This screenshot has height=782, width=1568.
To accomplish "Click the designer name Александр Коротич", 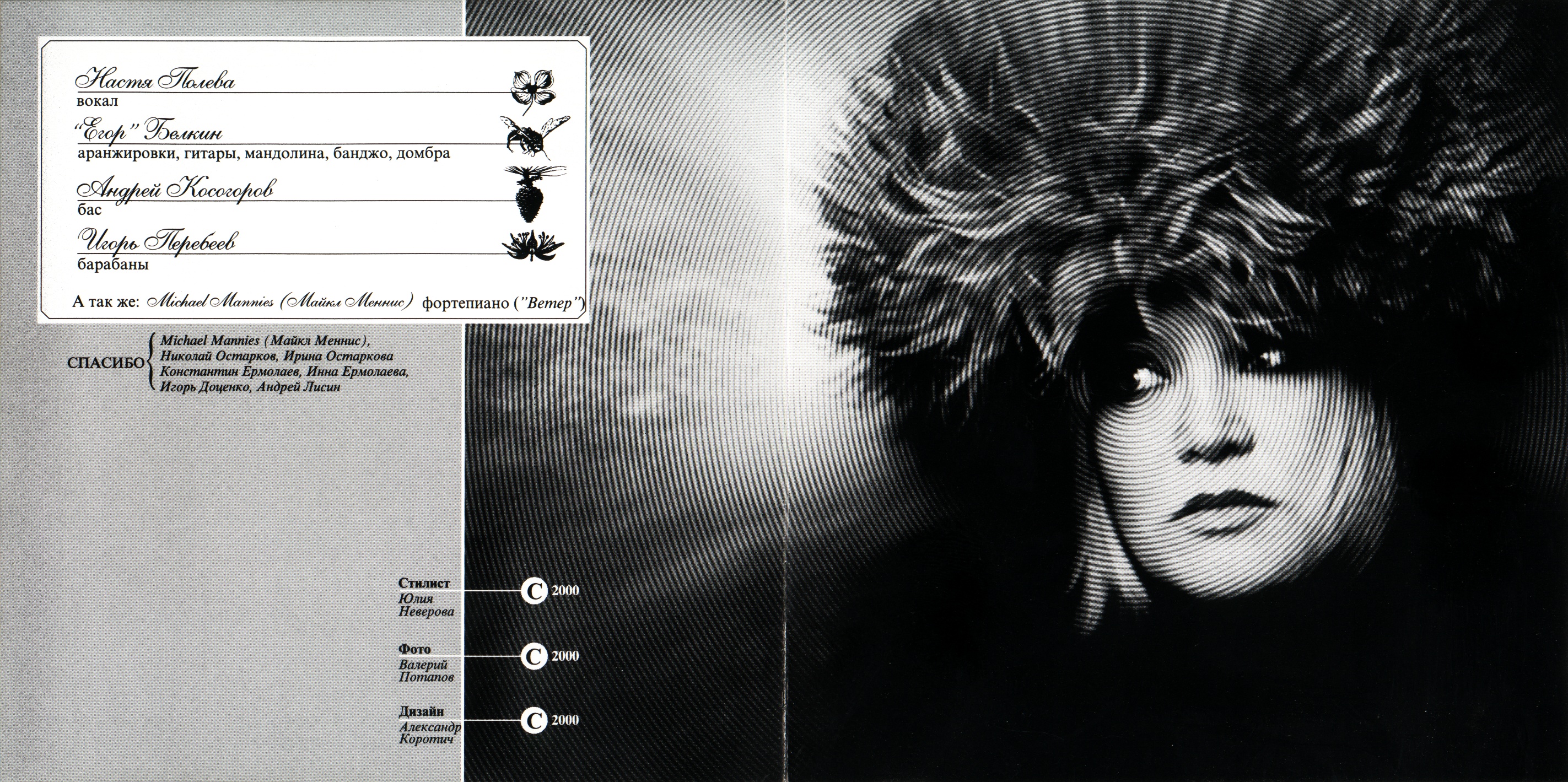I will coord(430,734).
